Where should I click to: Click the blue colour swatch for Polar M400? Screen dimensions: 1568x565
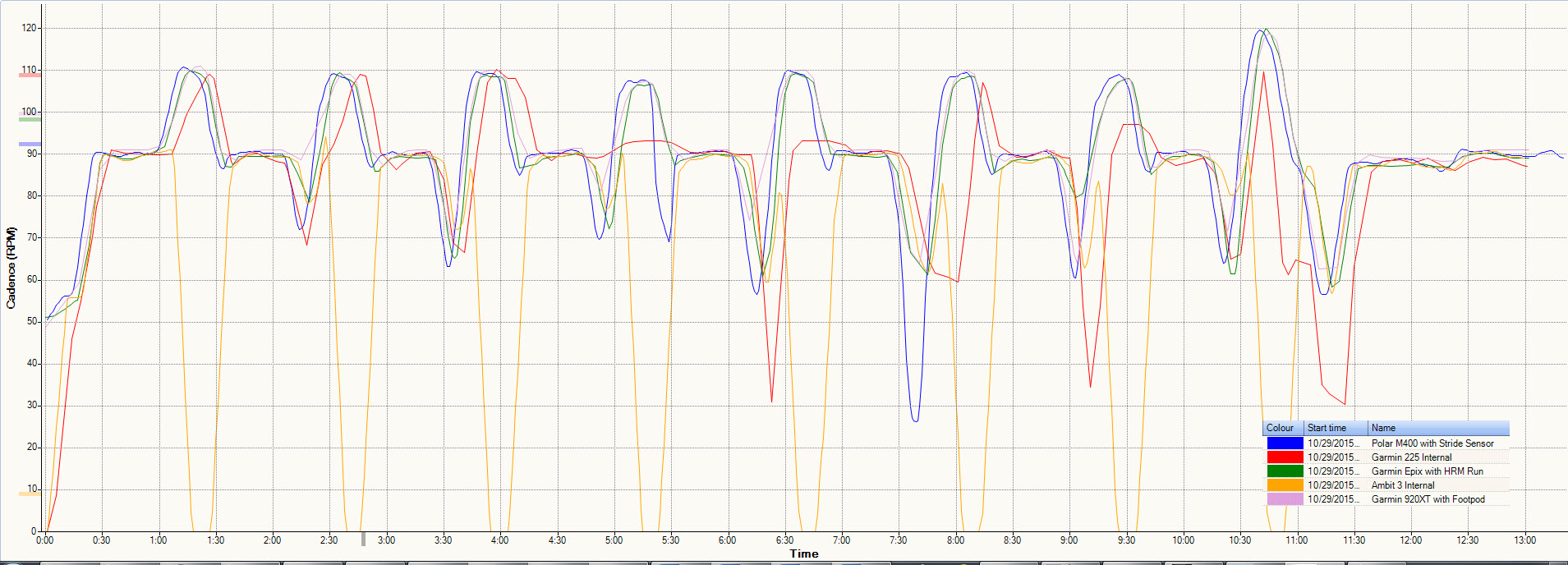point(1285,443)
